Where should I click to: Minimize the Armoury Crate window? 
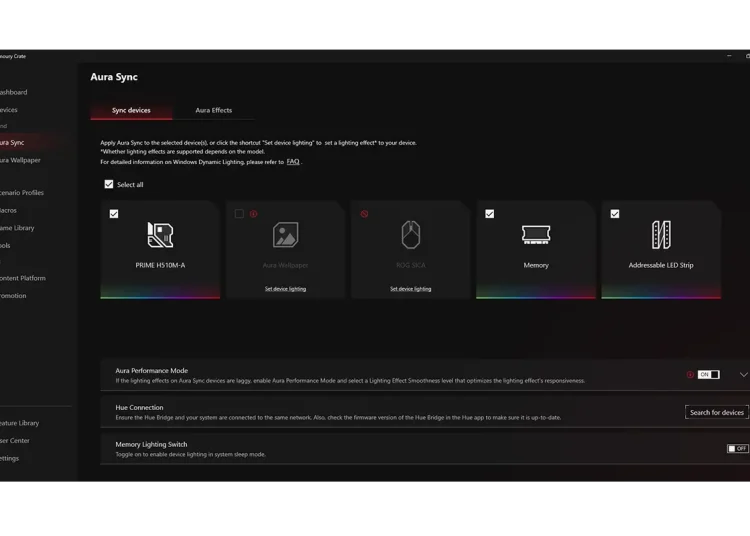point(729,56)
